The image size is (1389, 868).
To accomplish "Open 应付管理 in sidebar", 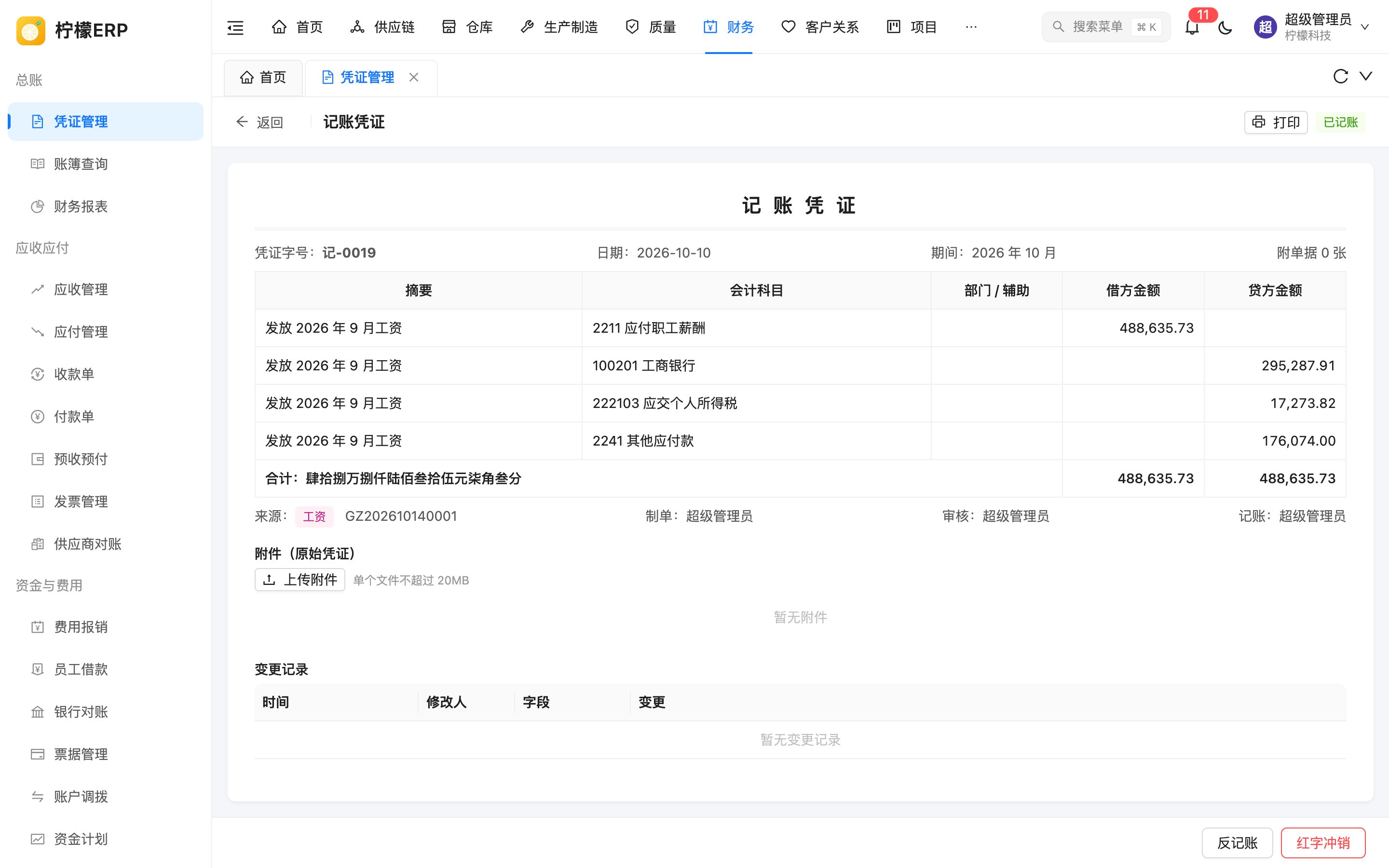I will point(106,332).
